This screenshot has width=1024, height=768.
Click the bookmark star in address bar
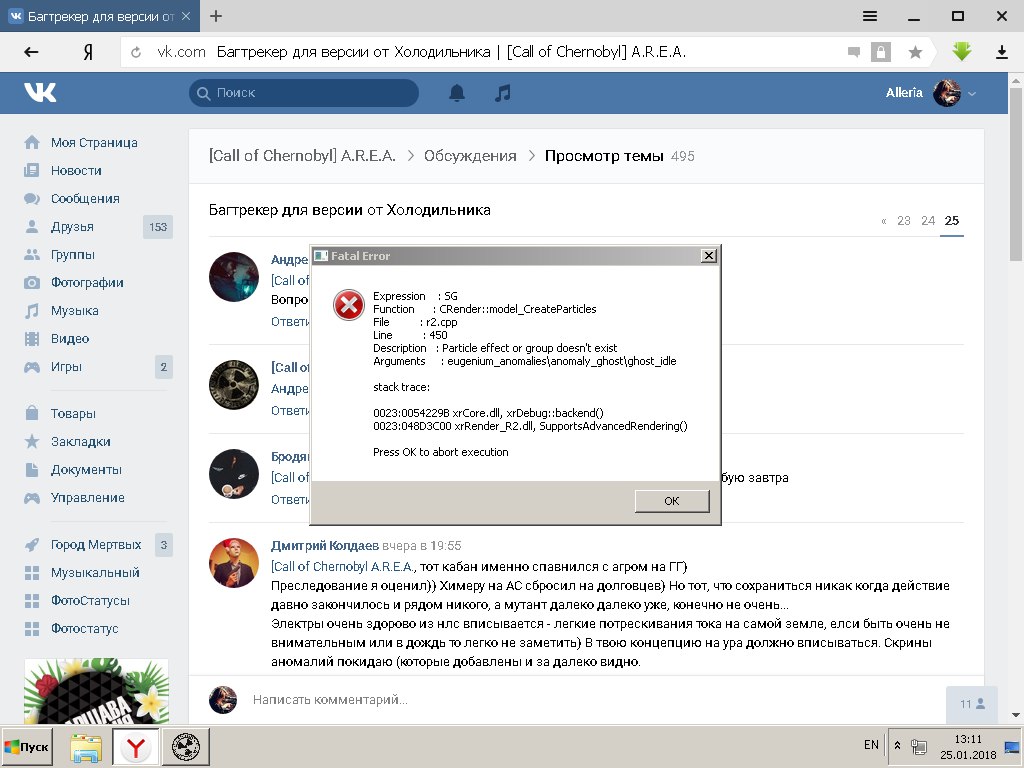pos(914,52)
